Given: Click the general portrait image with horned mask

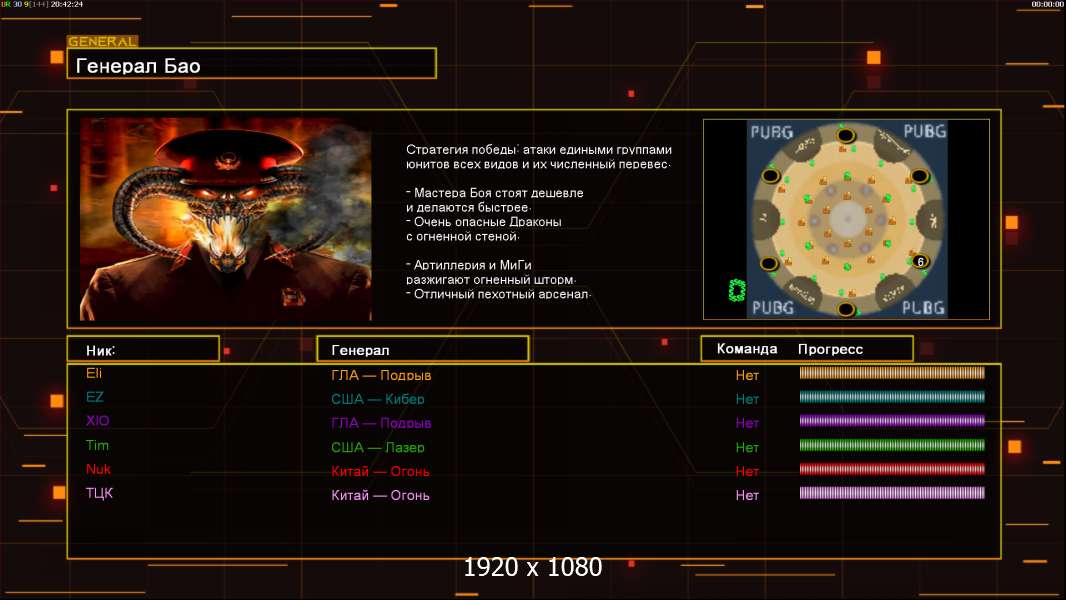Looking at the screenshot, I should coord(226,219).
